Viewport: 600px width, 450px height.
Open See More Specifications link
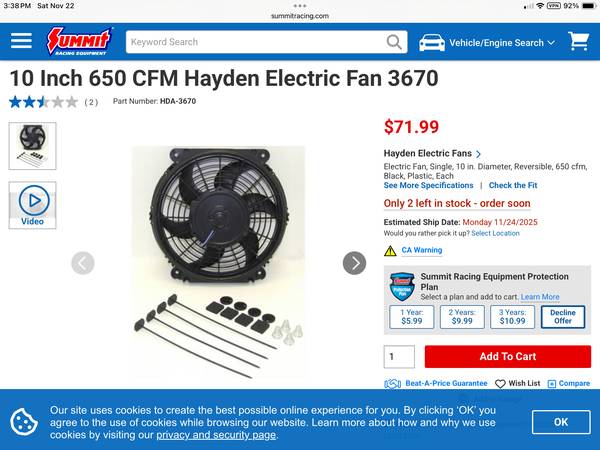coord(429,185)
